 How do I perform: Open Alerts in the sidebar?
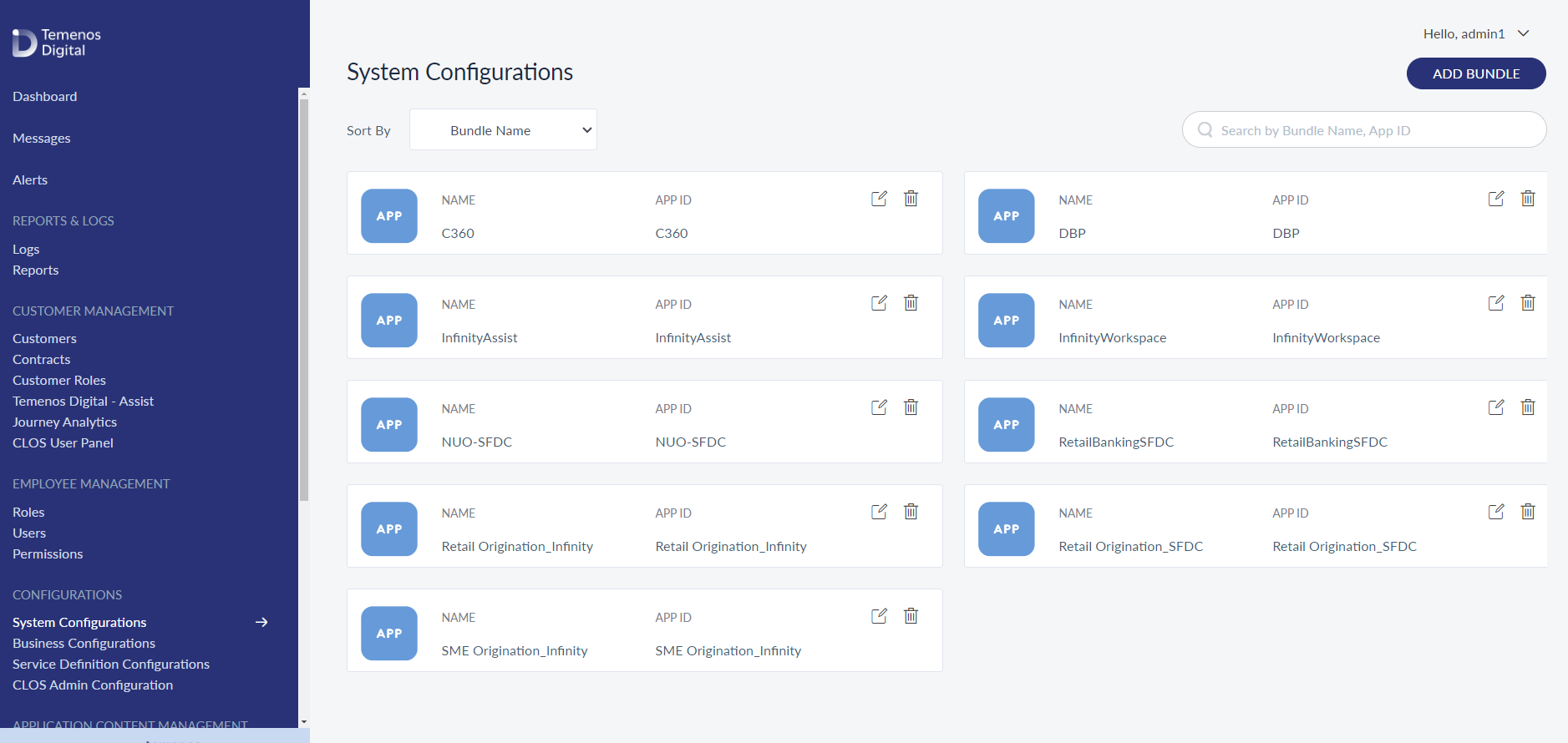[30, 180]
